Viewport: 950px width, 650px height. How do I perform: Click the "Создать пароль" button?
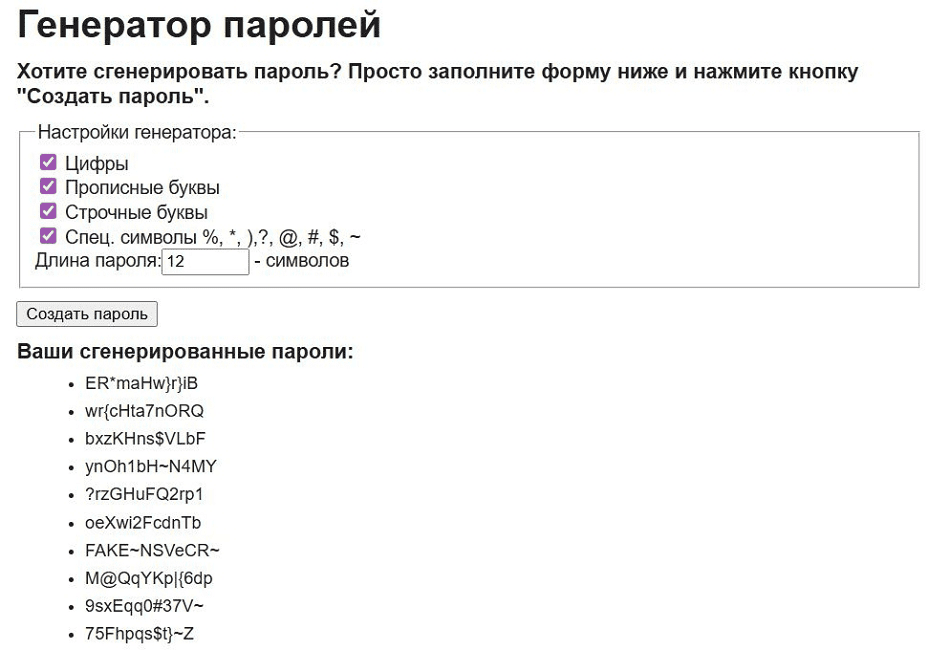tap(85, 313)
